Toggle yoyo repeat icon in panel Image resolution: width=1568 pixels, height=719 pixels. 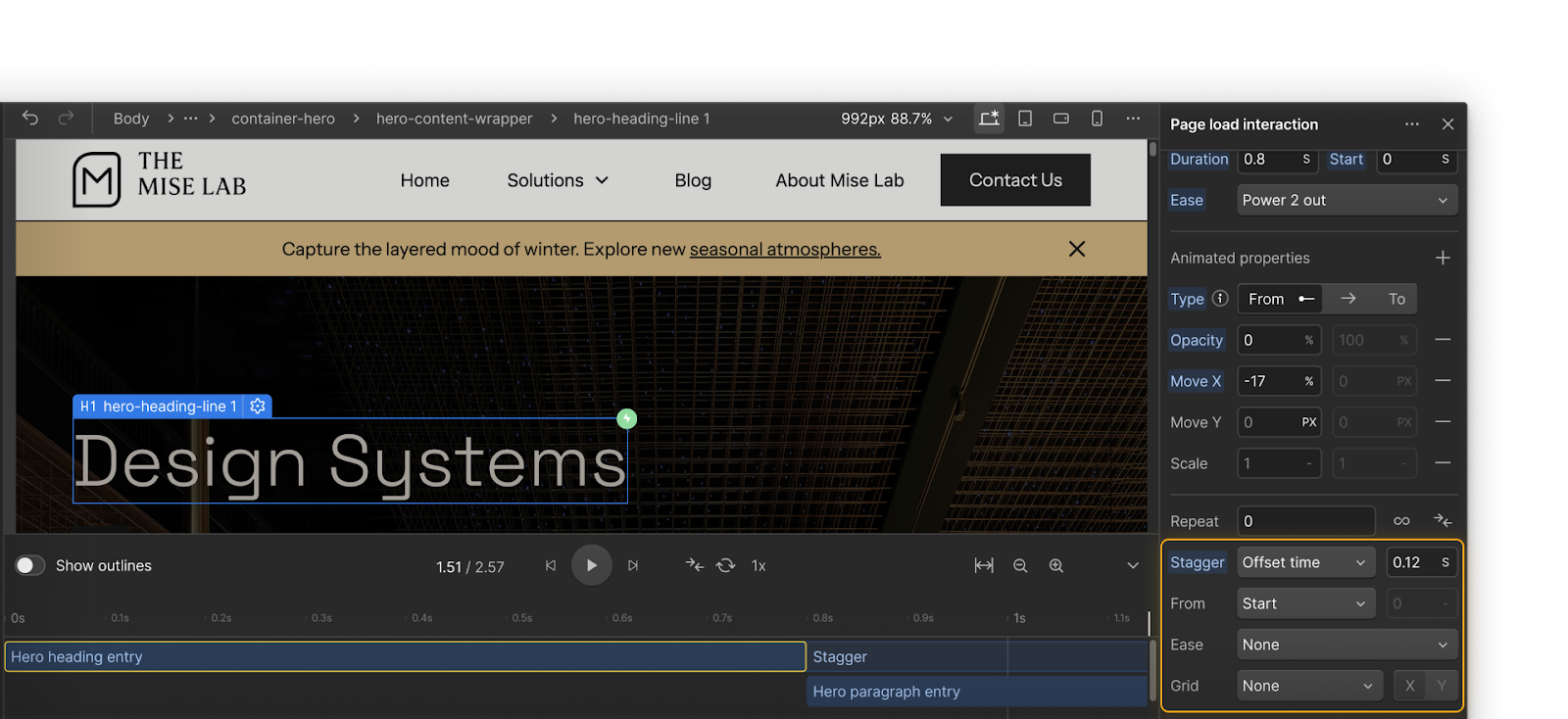[1443, 521]
